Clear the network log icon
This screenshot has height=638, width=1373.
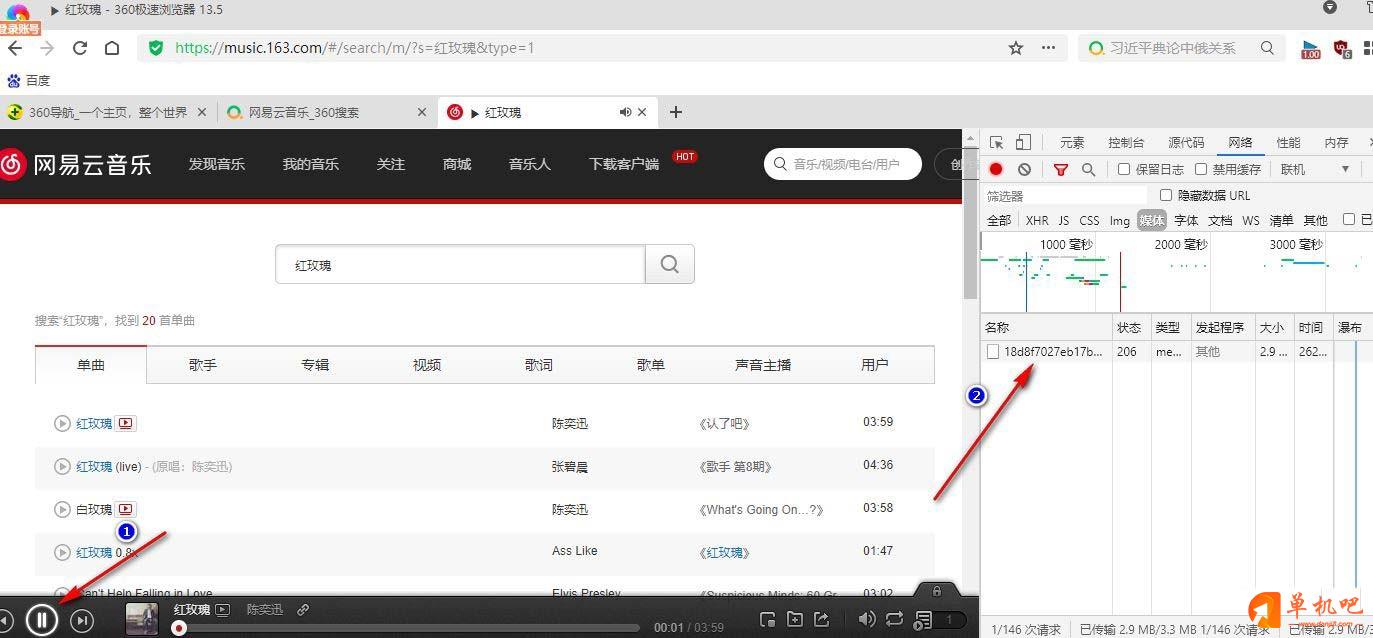click(1024, 170)
